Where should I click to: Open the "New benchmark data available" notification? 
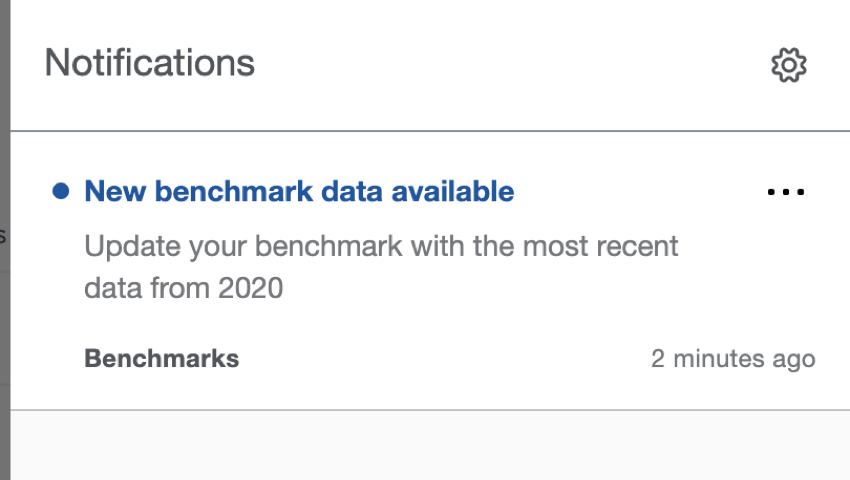299,191
